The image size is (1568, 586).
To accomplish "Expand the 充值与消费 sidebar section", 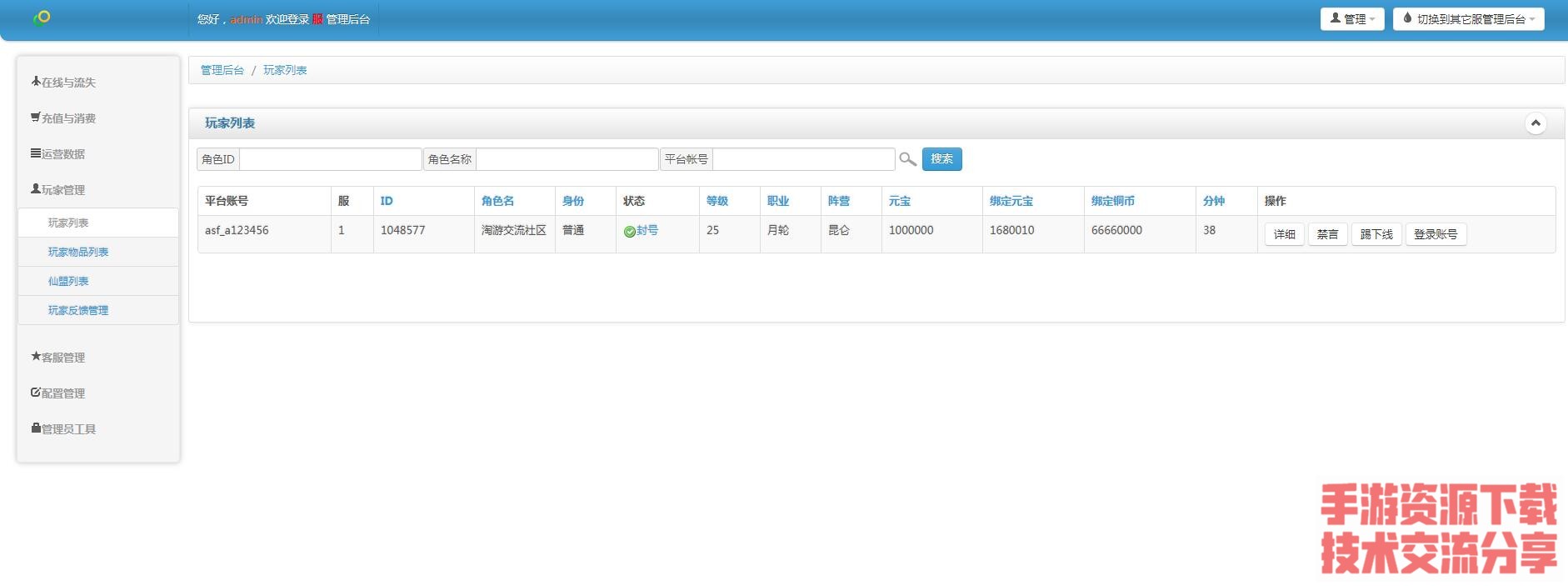I will [x=63, y=118].
